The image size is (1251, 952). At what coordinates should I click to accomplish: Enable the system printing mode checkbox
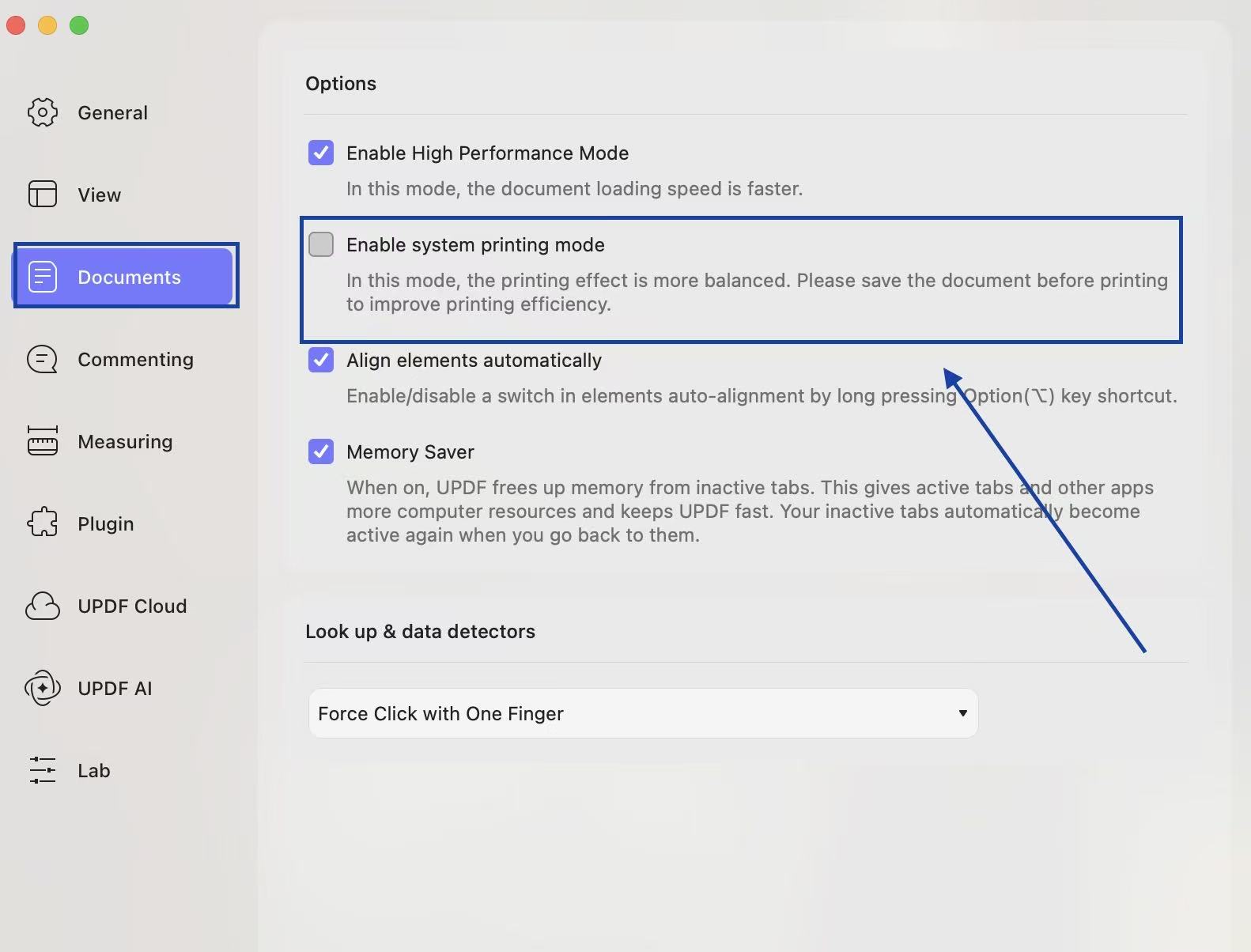tap(321, 244)
